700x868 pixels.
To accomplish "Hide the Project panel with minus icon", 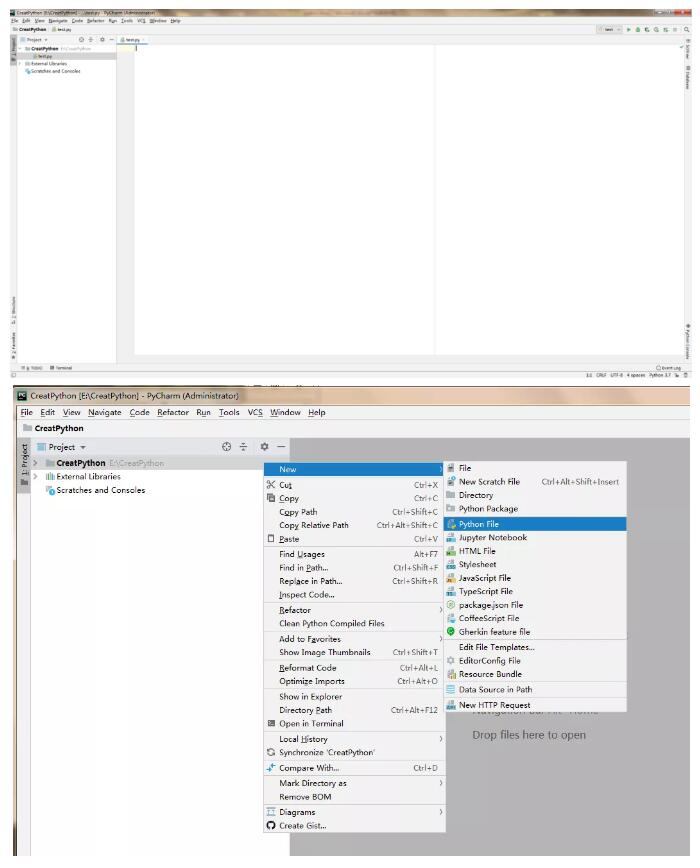I will click(281, 446).
